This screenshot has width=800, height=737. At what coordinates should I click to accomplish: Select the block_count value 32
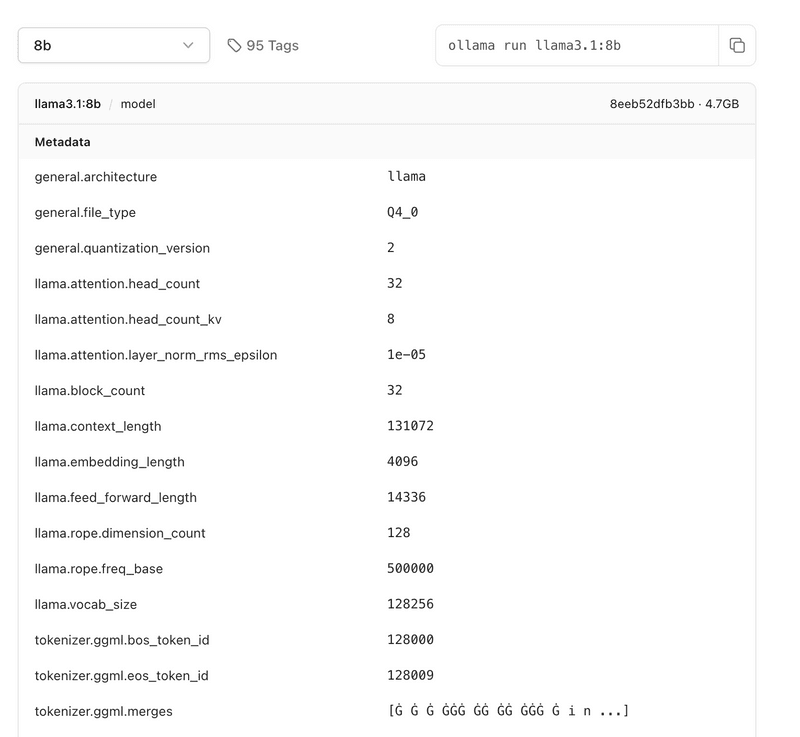395,391
